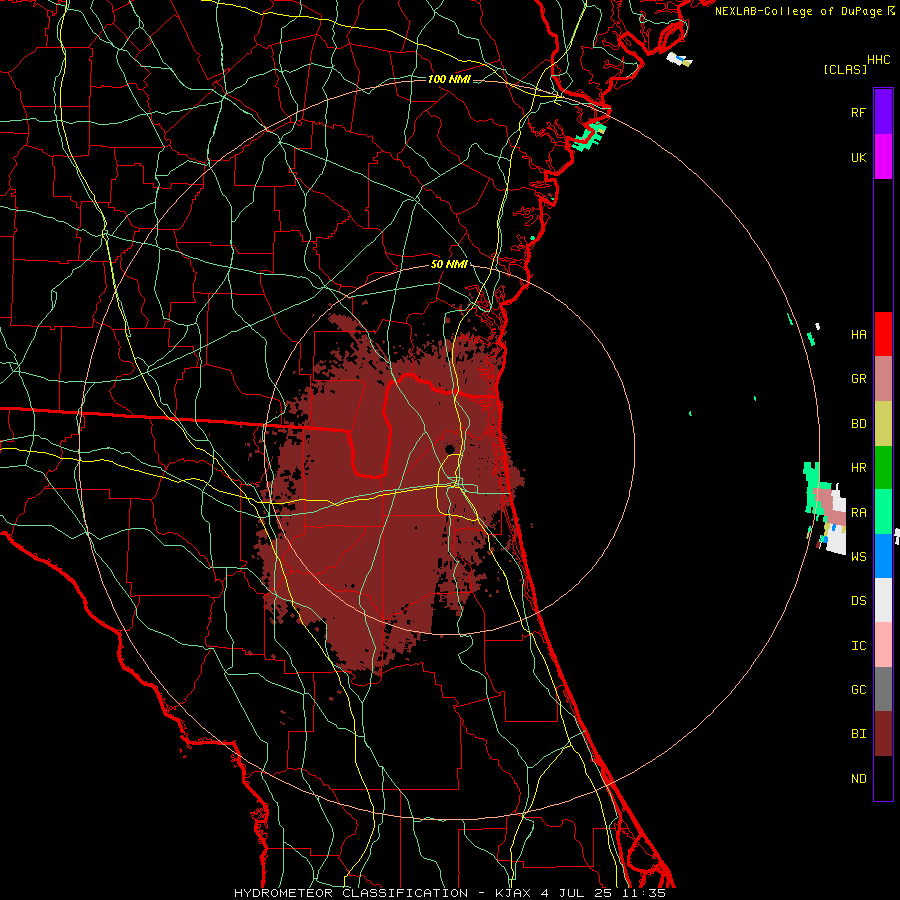
Task: Click the 'WS' legend label
Action: 858,556
